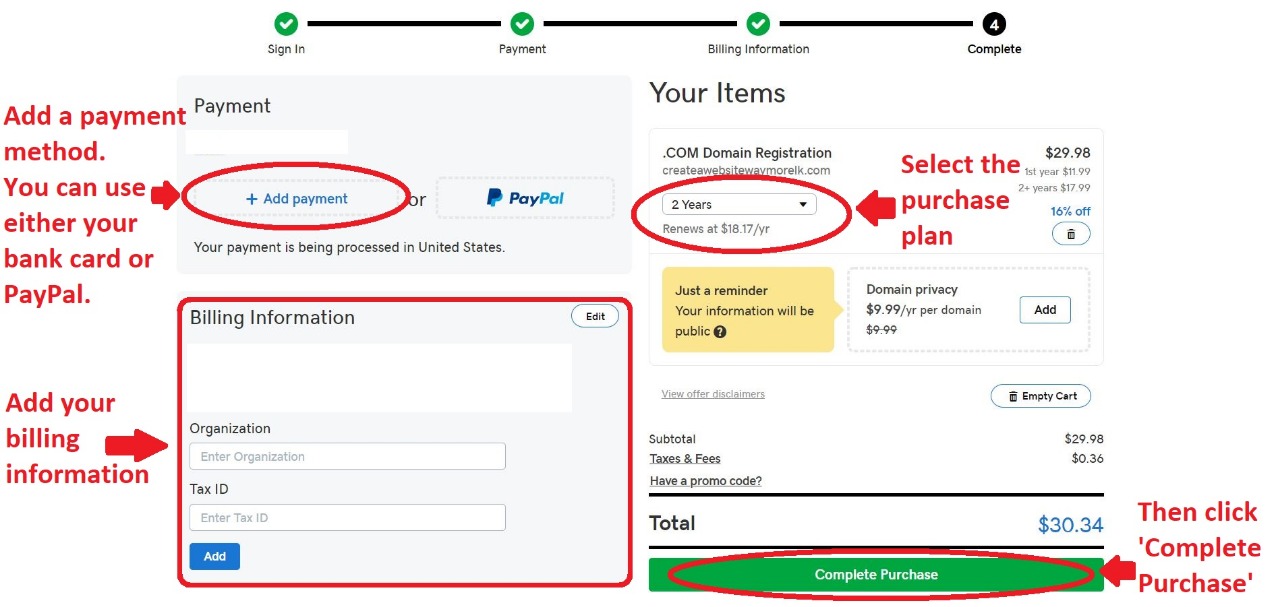Click the help icon beside 'public'

[x=720, y=332]
